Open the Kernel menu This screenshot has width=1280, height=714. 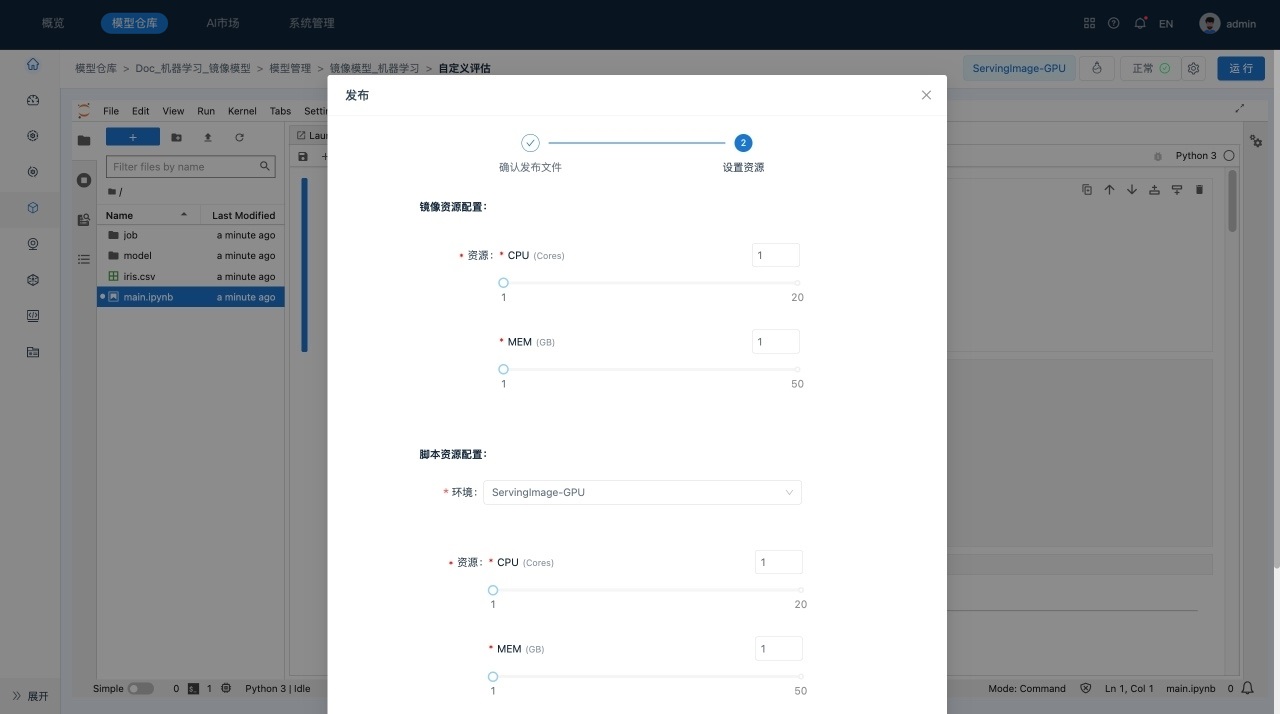click(242, 111)
